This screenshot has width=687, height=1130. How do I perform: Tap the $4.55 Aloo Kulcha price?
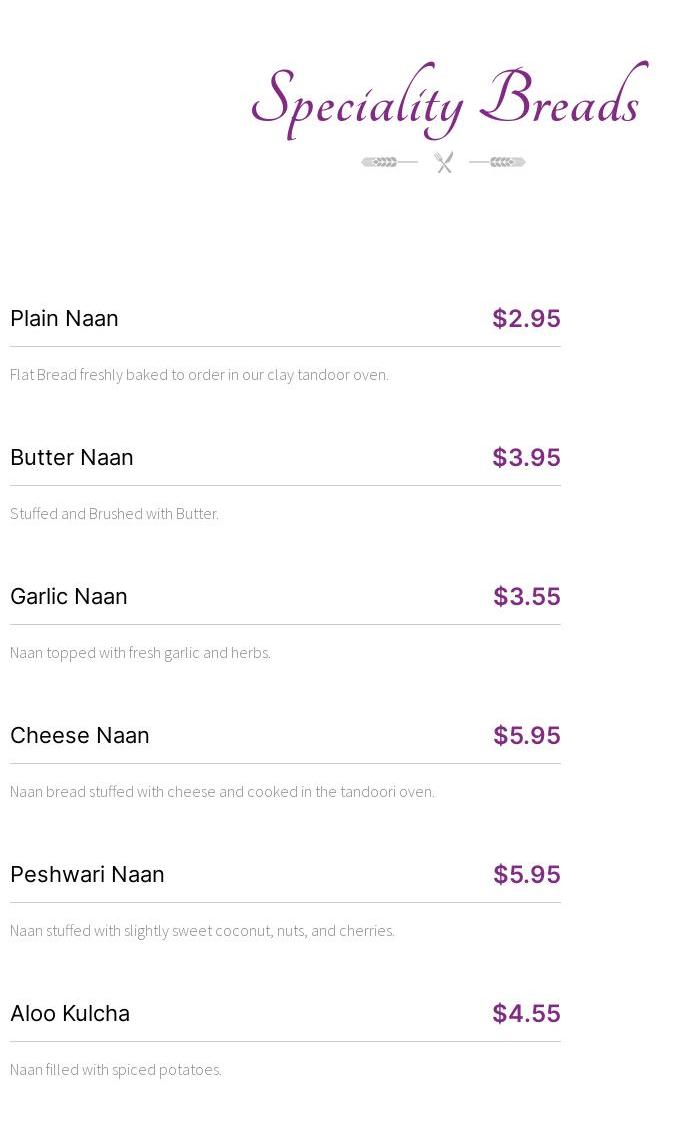pos(526,1013)
